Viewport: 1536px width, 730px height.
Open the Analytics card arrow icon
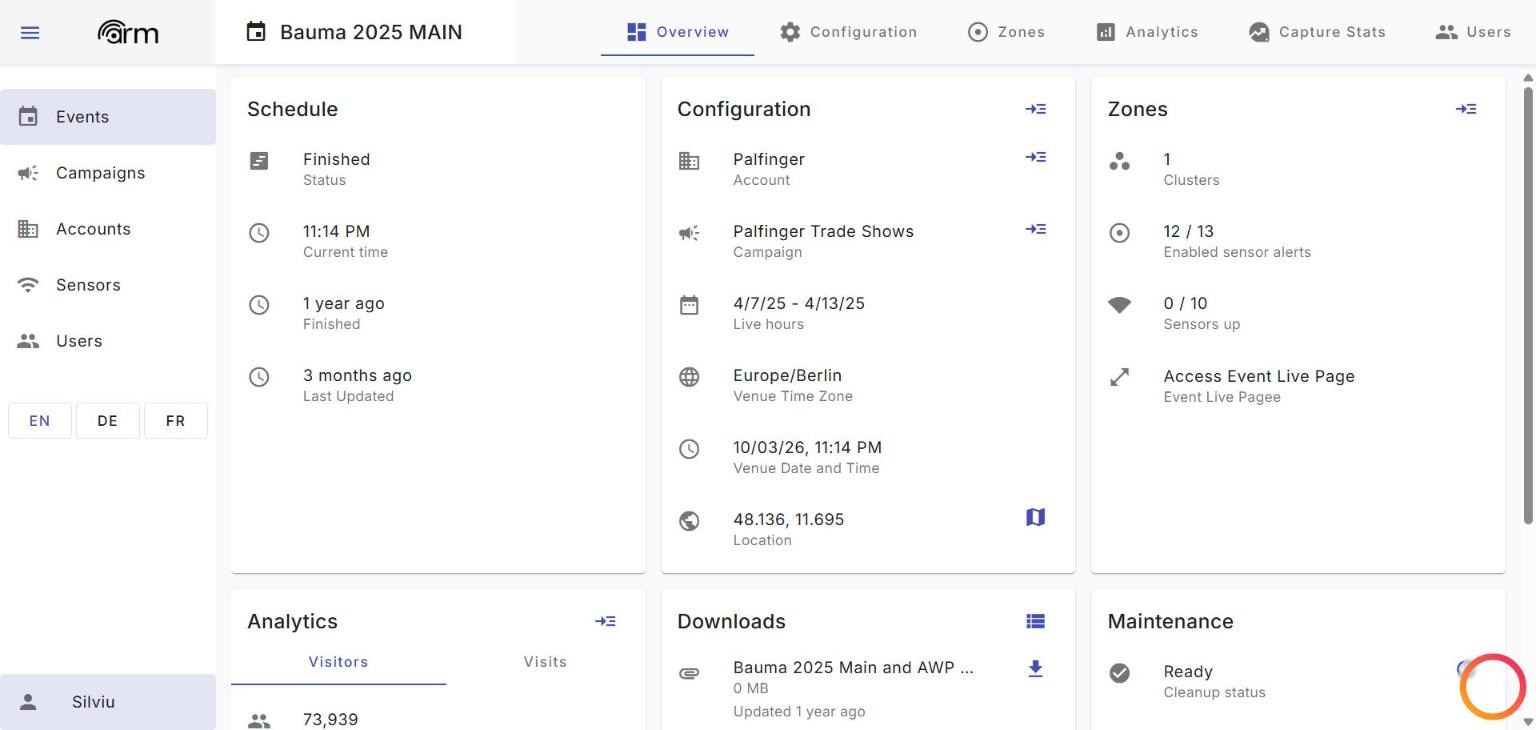pyautogui.click(x=605, y=621)
